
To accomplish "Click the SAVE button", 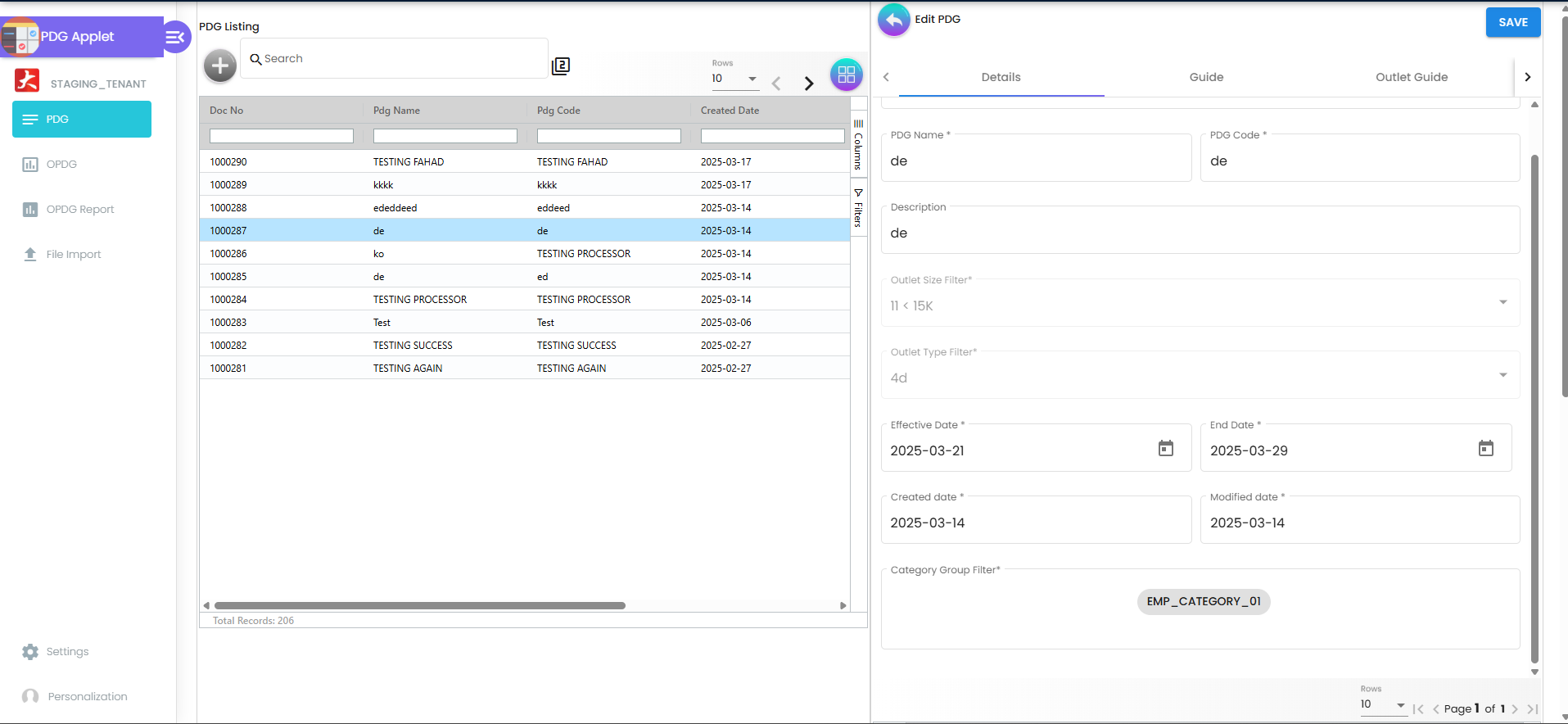I will pos(1512,22).
